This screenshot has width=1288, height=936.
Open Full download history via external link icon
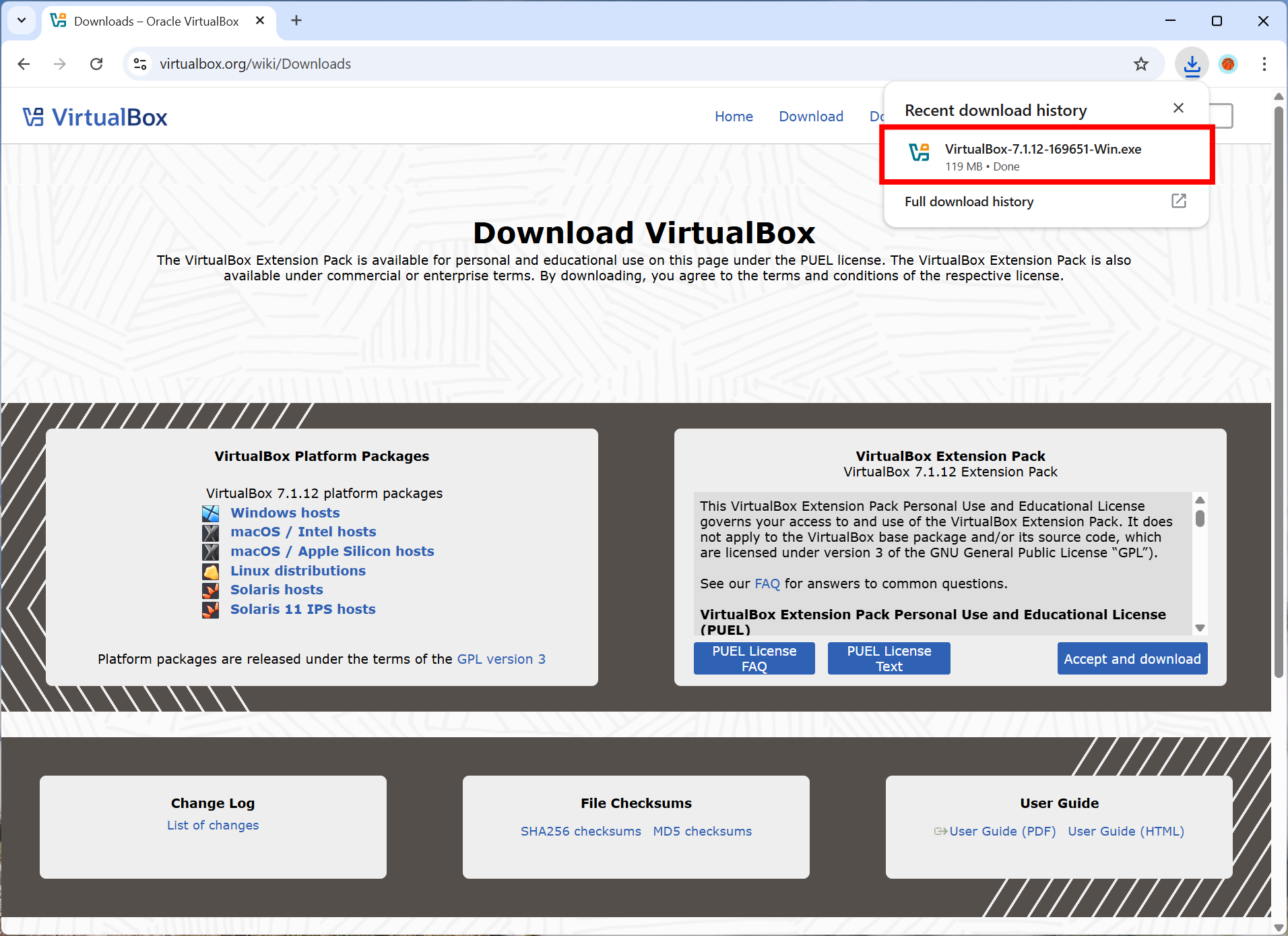click(1178, 201)
